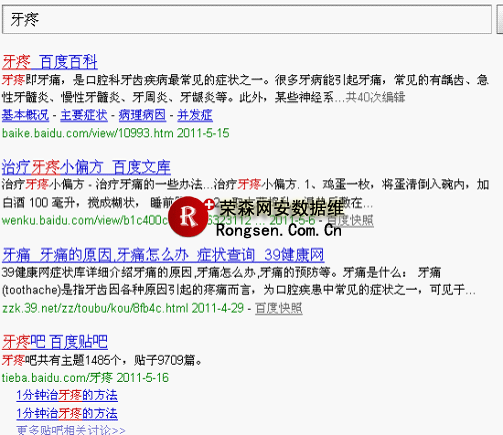Open 百度快照 for the 39健康网 result
This screenshot has width=503, height=435.
pos(279,308)
